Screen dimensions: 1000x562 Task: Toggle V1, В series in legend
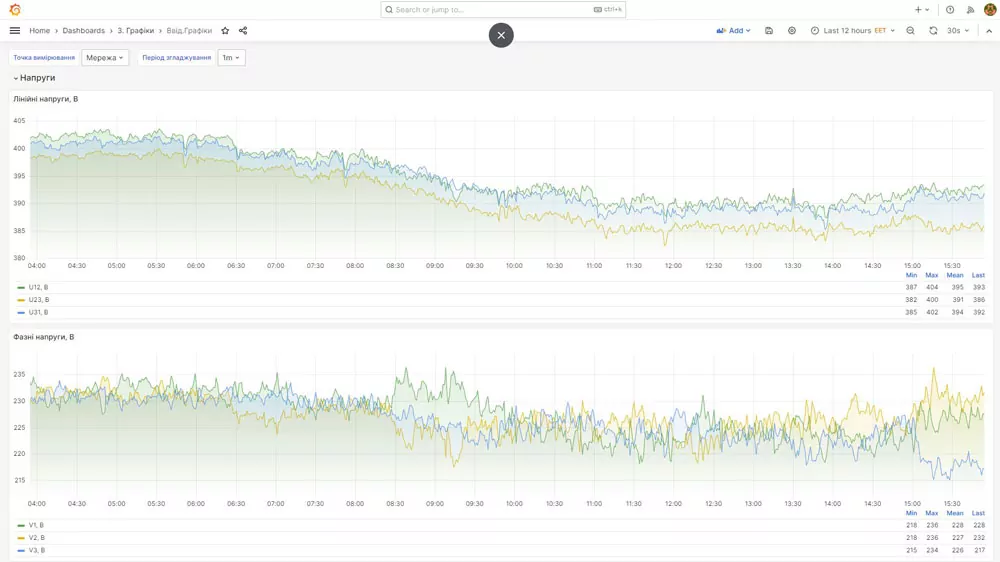tap(36, 525)
